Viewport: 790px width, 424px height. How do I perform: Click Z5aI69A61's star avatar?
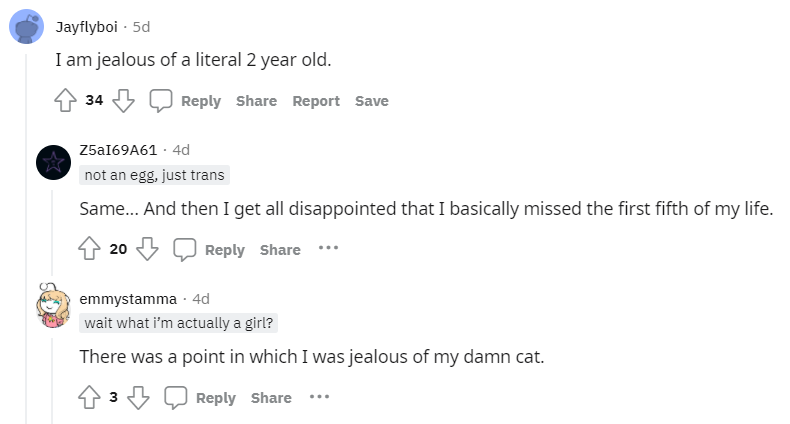(53, 163)
